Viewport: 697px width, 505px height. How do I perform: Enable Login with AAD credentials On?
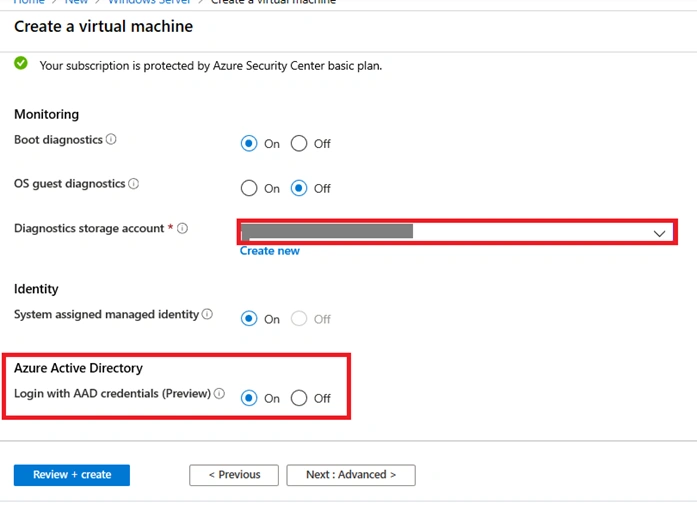[x=249, y=398]
